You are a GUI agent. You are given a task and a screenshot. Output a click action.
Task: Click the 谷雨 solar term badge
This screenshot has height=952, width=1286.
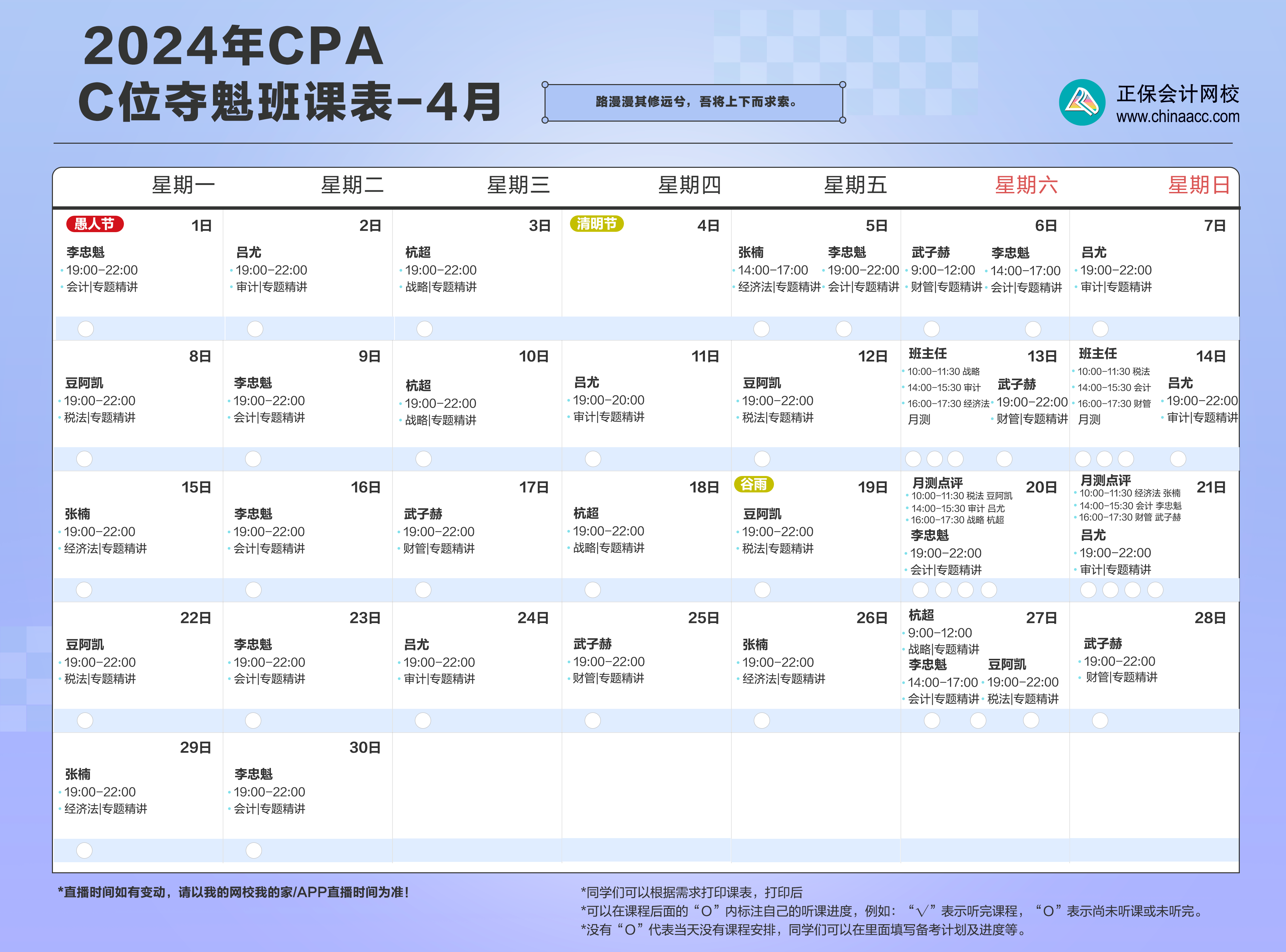tap(754, 484)
